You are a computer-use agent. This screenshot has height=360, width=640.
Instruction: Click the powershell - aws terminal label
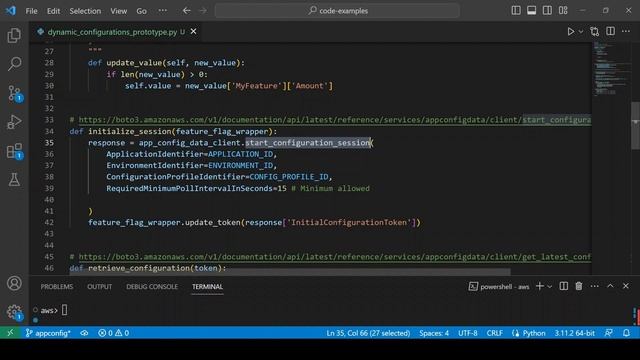(499, 287)
